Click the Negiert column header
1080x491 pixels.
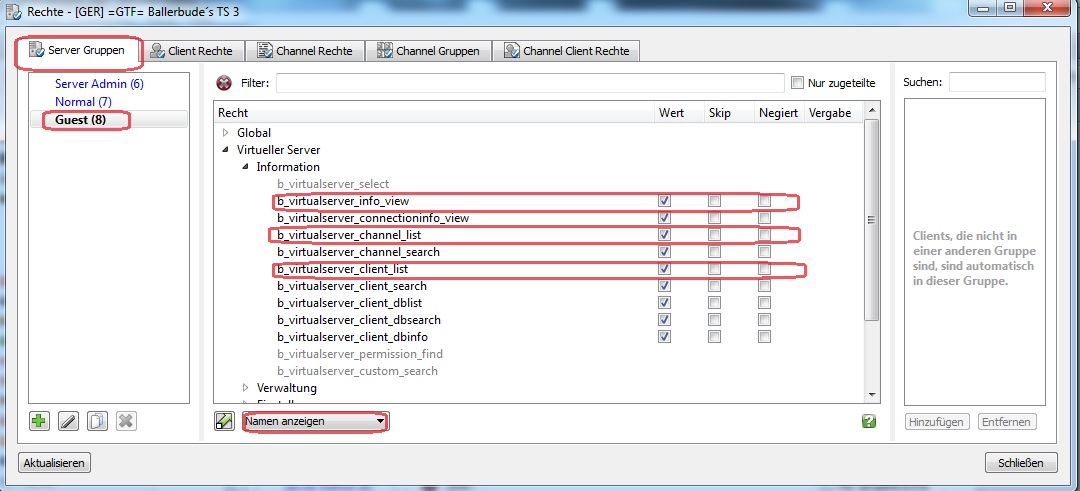(779, 113)
